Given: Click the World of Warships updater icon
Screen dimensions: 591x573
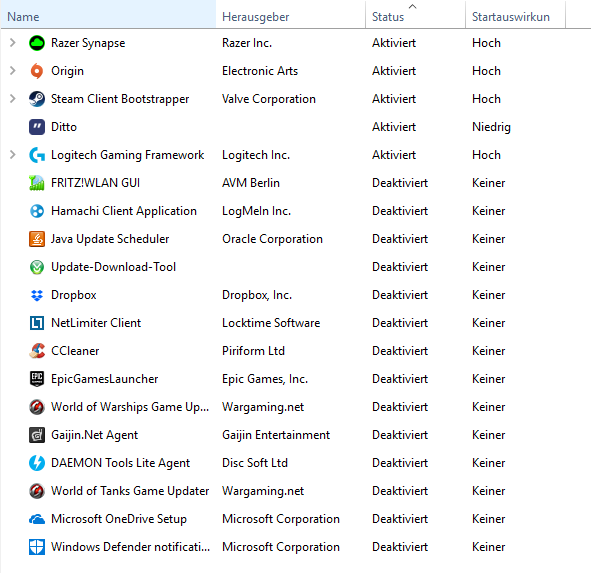Looking at the screenshot, I should [37, 407].
